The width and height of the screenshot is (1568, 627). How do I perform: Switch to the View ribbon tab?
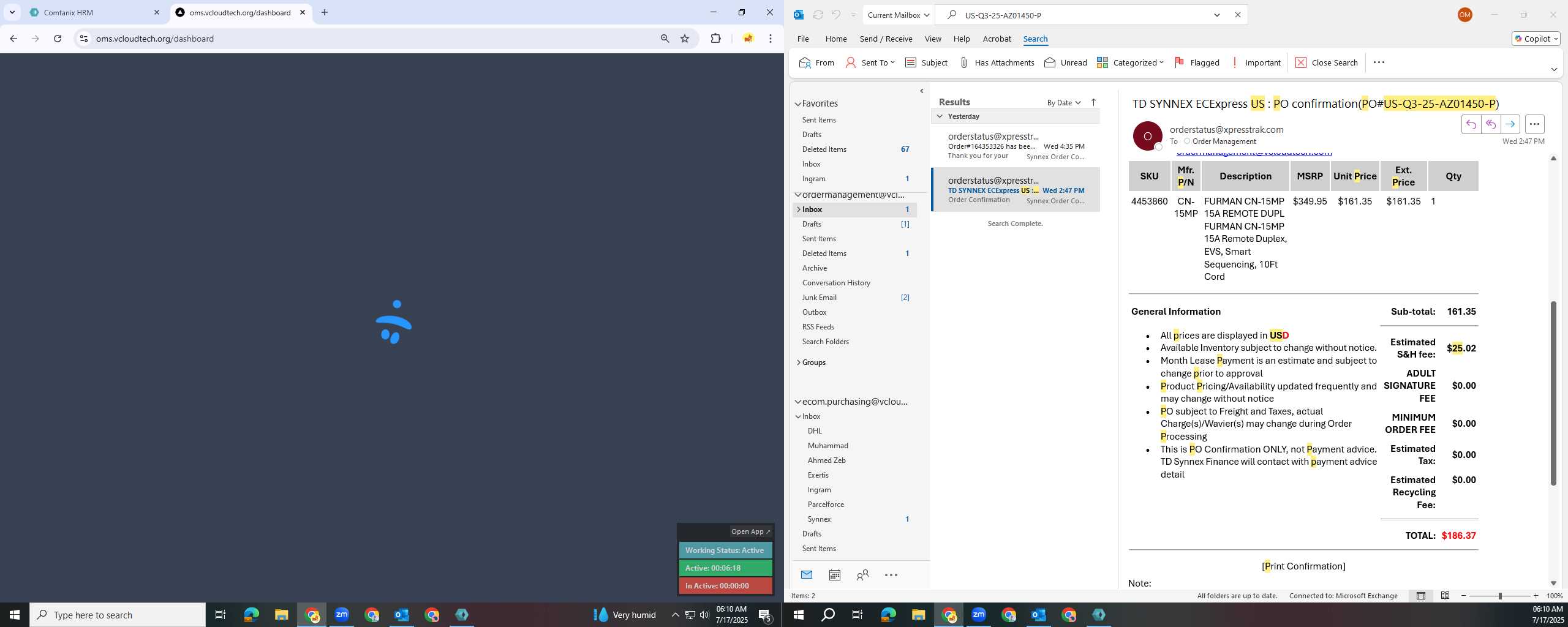[932, 39]
